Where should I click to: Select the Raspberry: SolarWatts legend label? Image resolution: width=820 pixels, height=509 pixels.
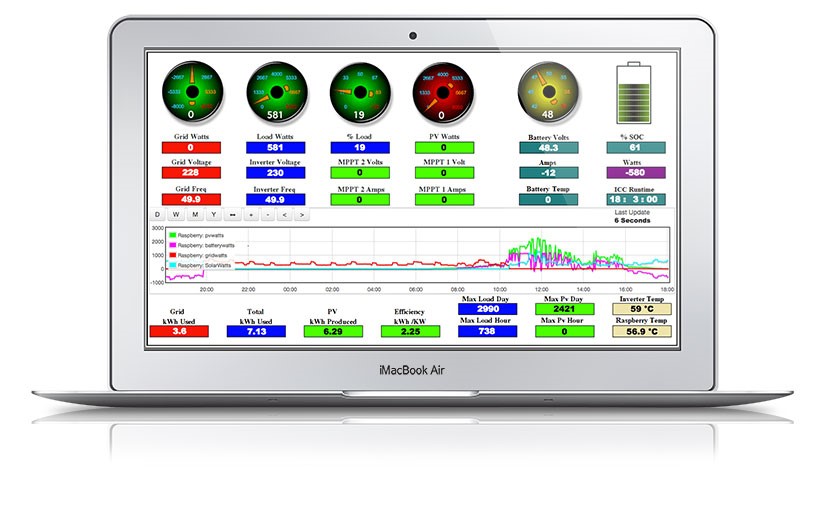[204, 265]
